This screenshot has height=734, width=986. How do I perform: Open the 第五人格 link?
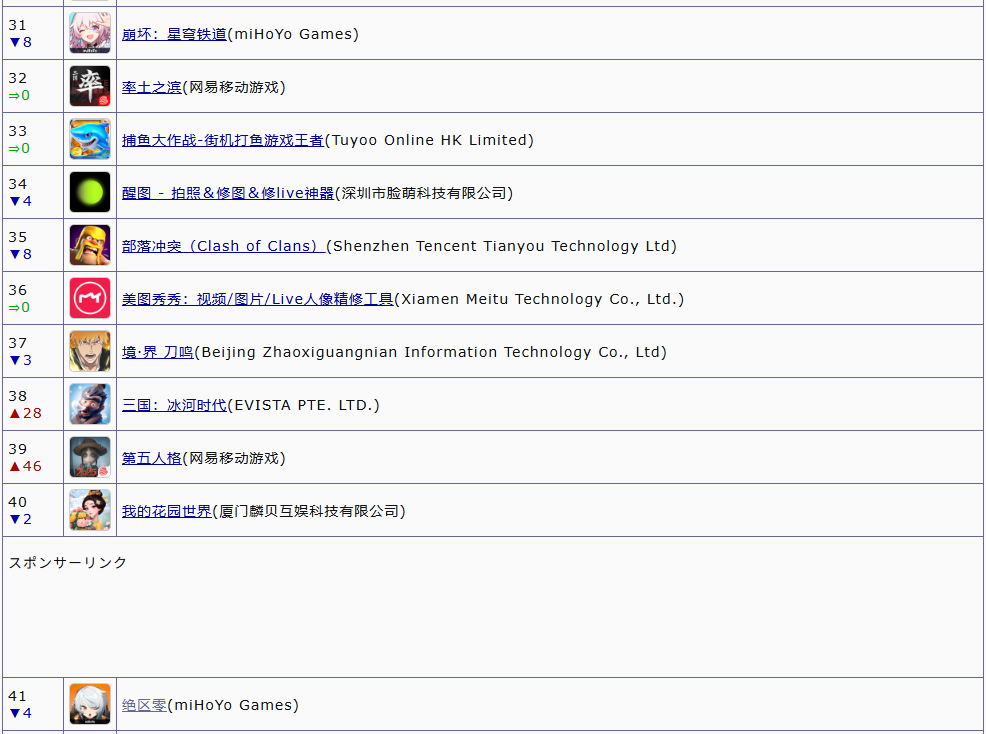(x=152, y=458)
